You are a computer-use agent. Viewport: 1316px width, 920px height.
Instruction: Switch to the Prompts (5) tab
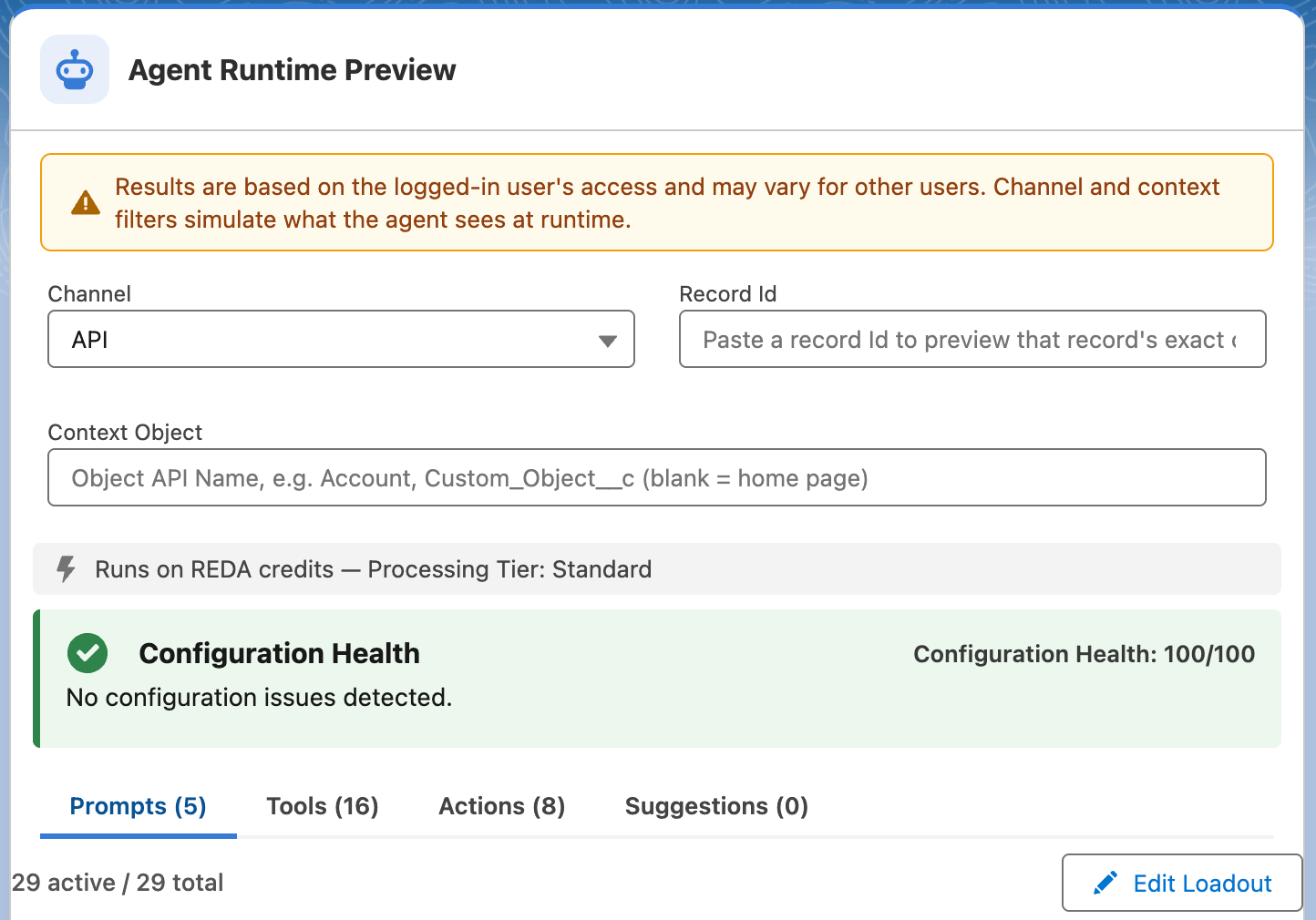pyautogui.click(x=138, y=806)
